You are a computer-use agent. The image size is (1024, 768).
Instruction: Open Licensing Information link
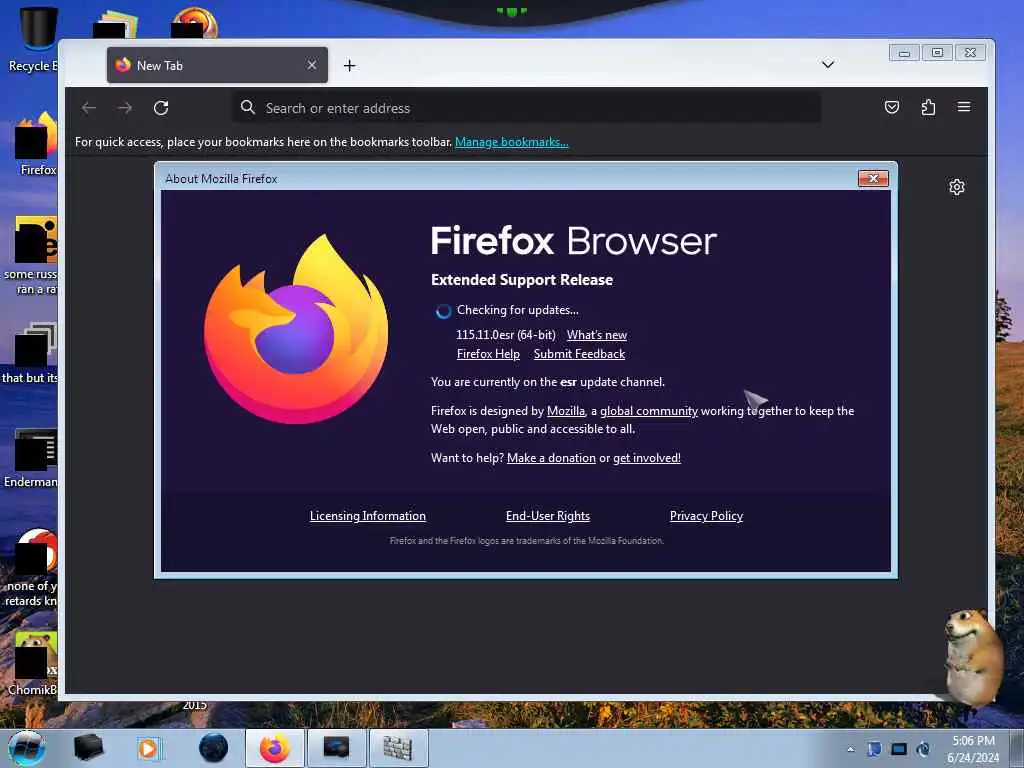tap(368, 516)
